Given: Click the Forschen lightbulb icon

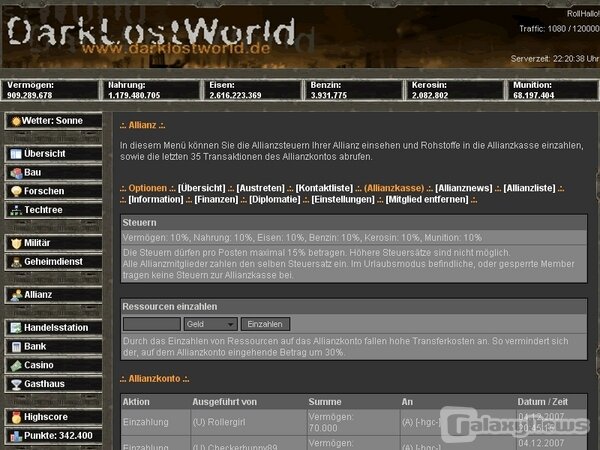Looking at the screenshot, I should tap(16, 191).
